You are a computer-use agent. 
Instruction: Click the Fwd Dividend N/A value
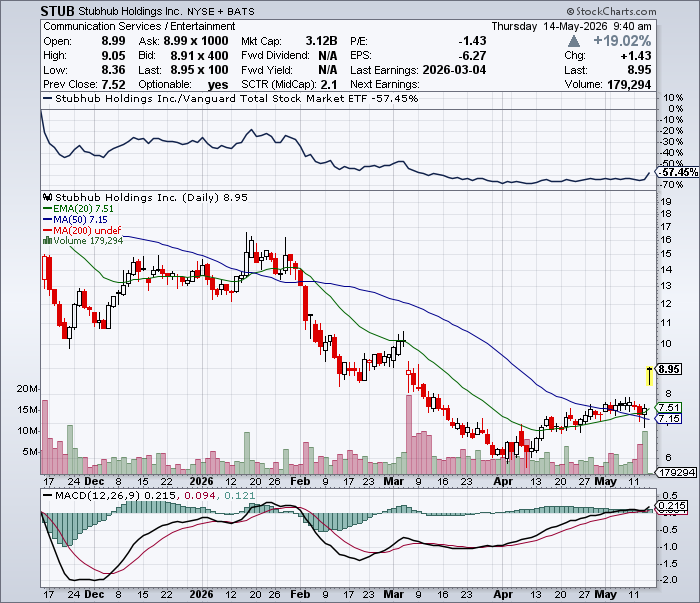[328, 56]
